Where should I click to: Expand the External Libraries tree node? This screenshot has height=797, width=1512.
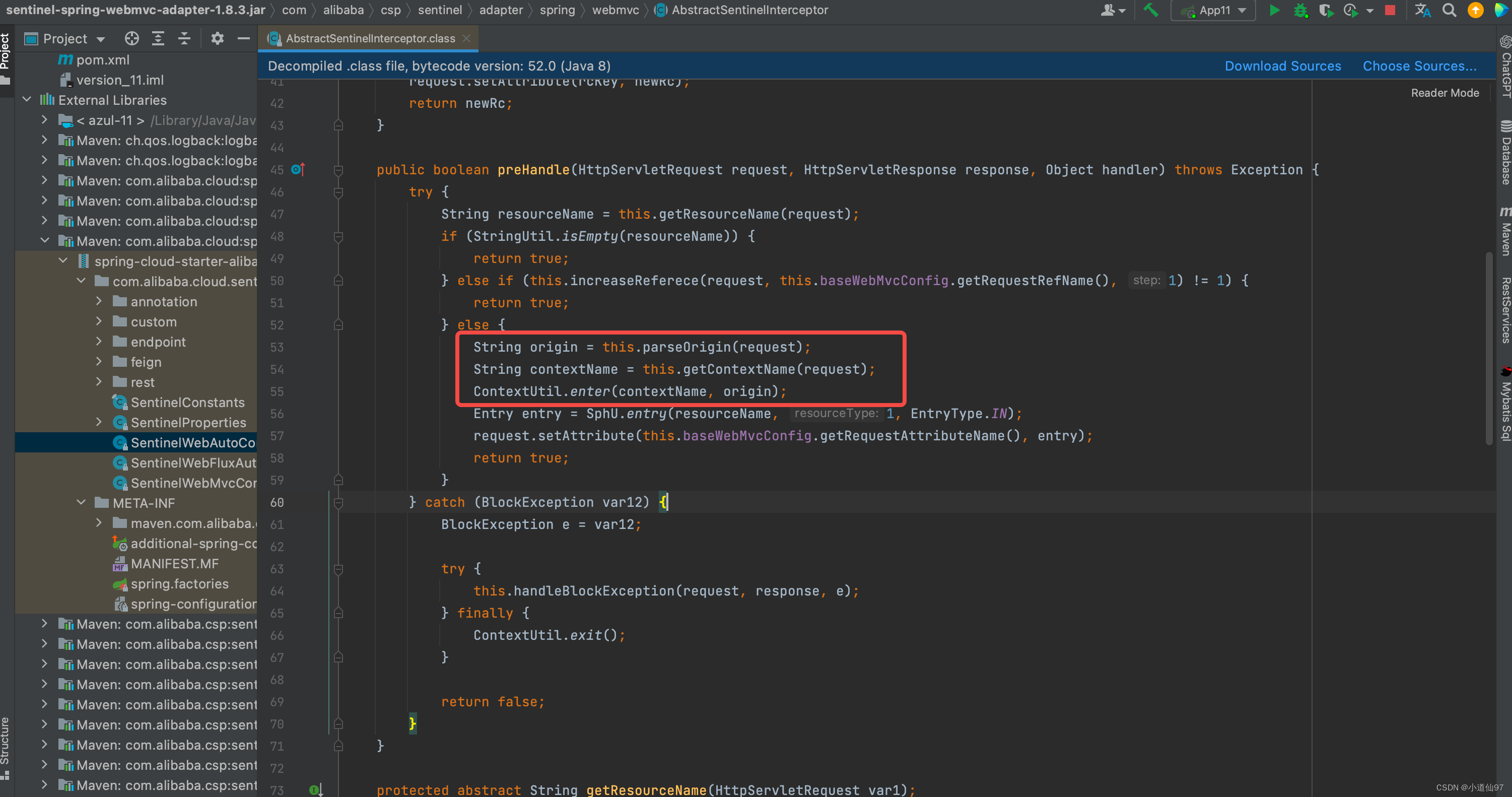27,99
